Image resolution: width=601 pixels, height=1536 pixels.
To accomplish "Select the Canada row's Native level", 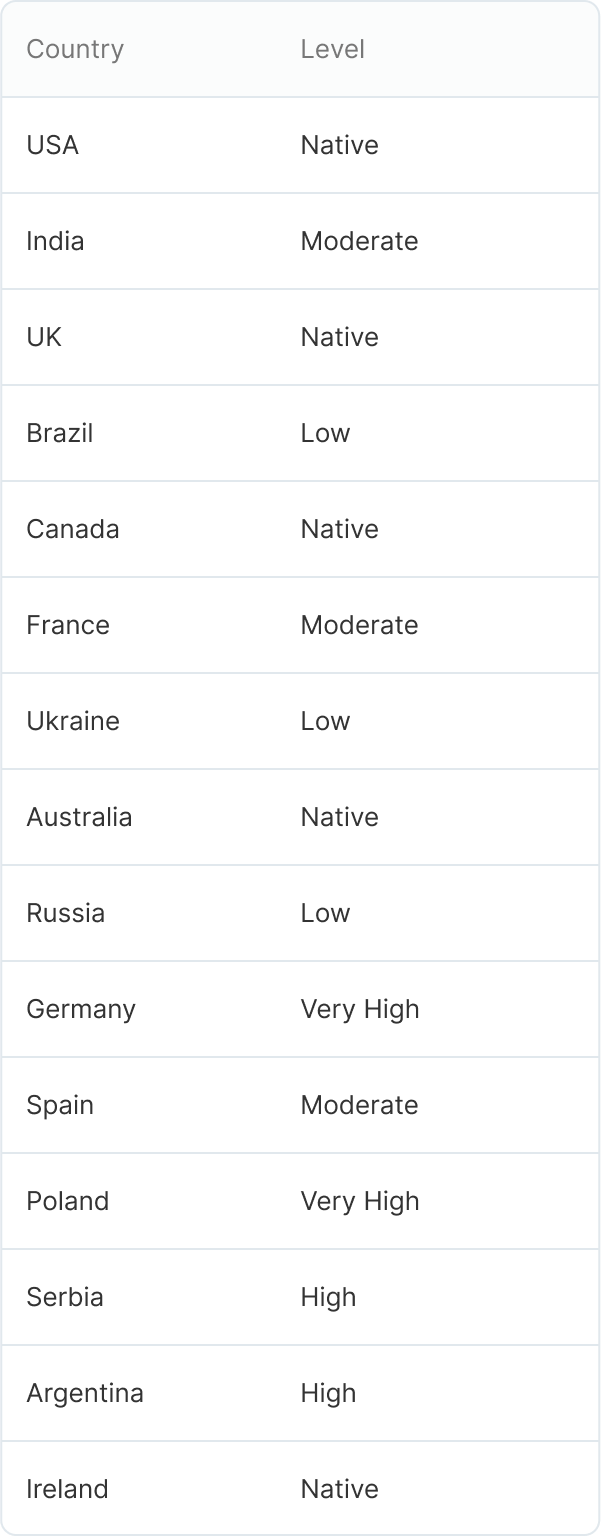I will (x=340, y=529).
